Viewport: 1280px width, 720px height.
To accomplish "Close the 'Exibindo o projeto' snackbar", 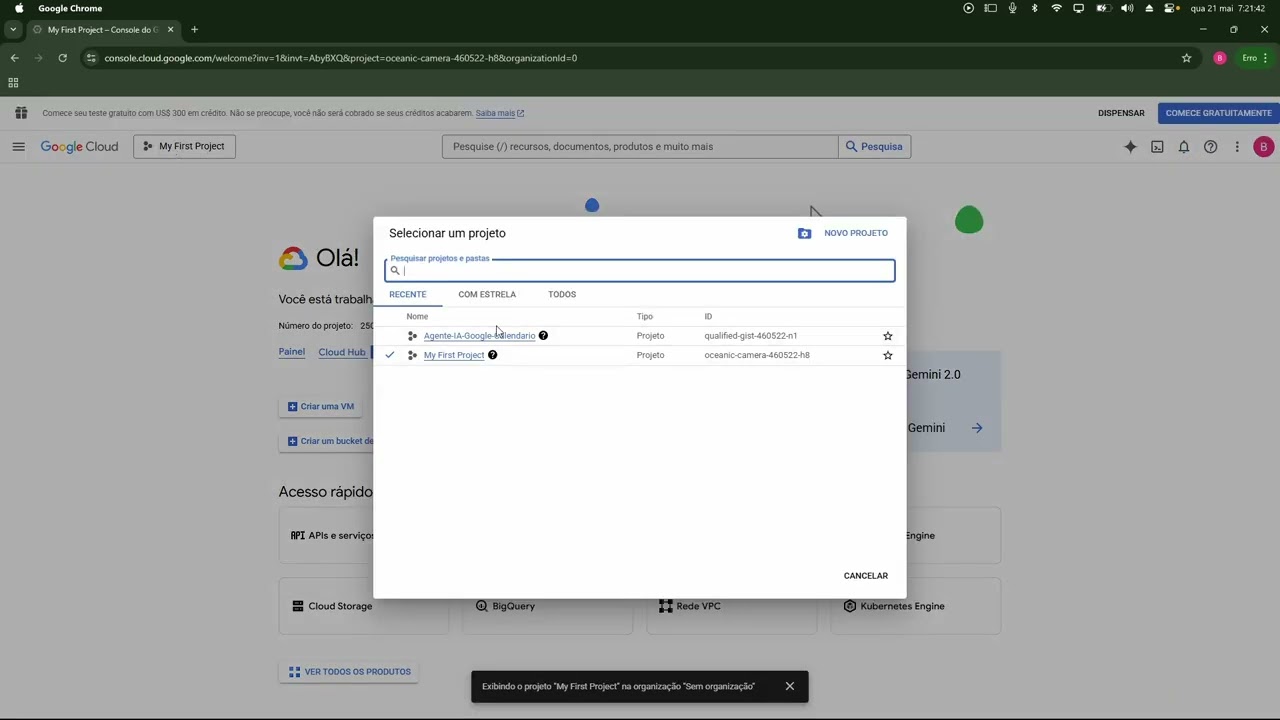I will pos(790,686).
